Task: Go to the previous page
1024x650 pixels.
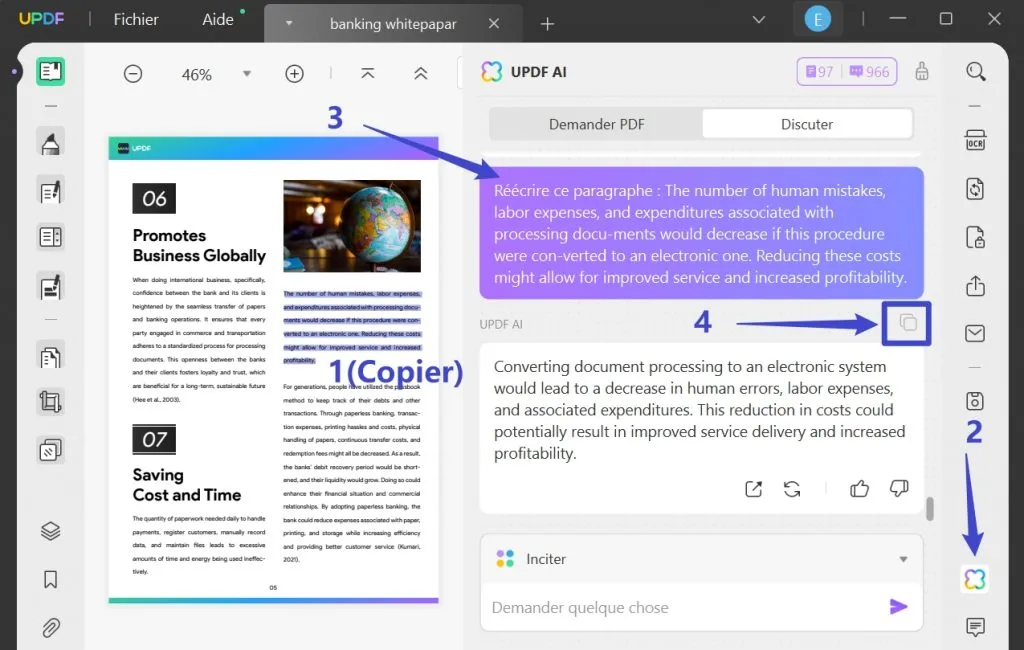Action: tap(421, 73)
